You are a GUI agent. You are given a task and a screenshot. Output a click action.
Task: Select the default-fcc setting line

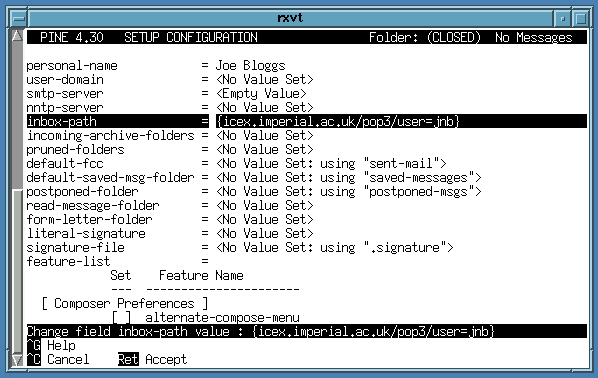point(236,164)
